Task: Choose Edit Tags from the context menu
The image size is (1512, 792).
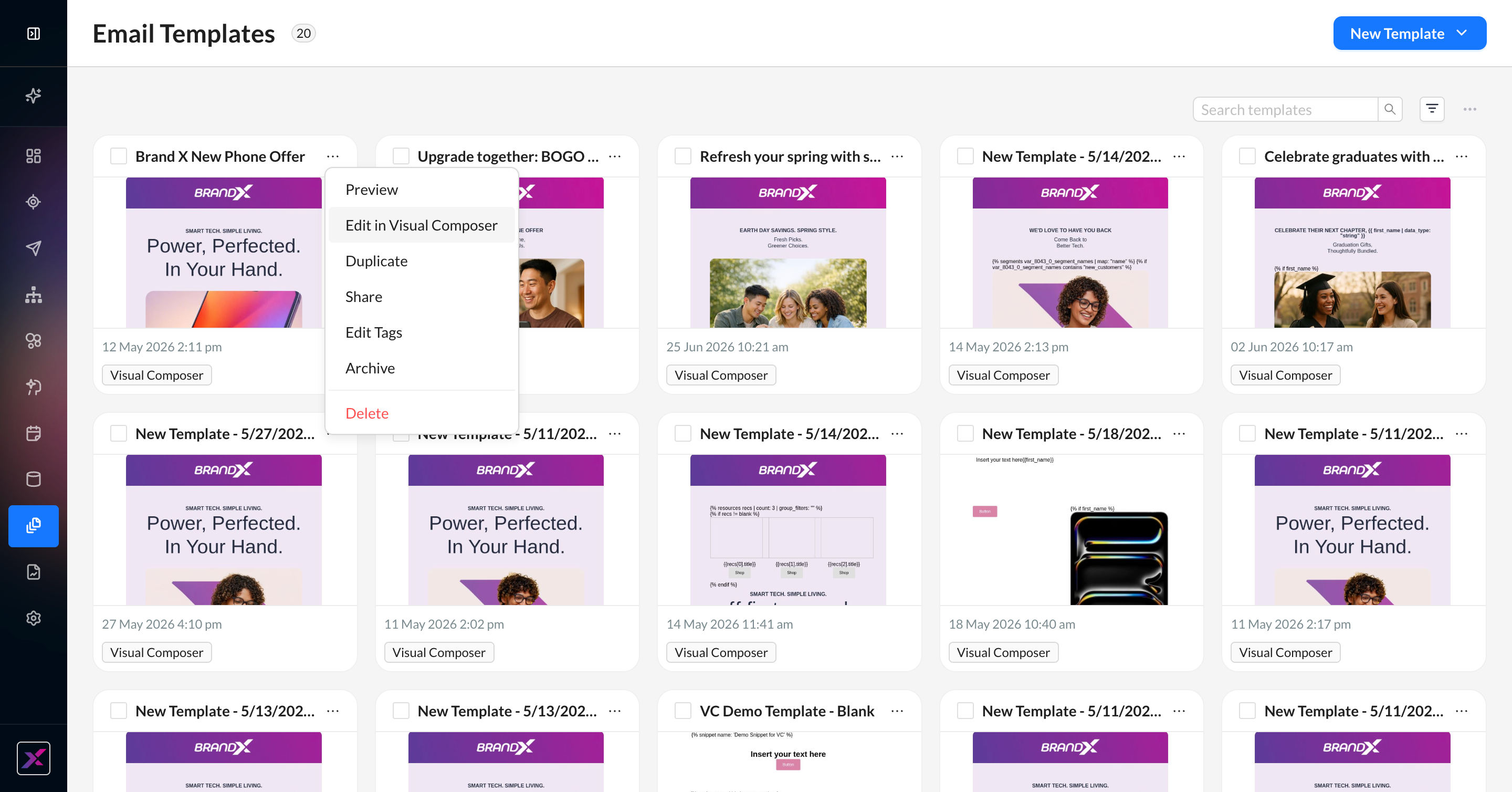Action: tap(422, 332)
